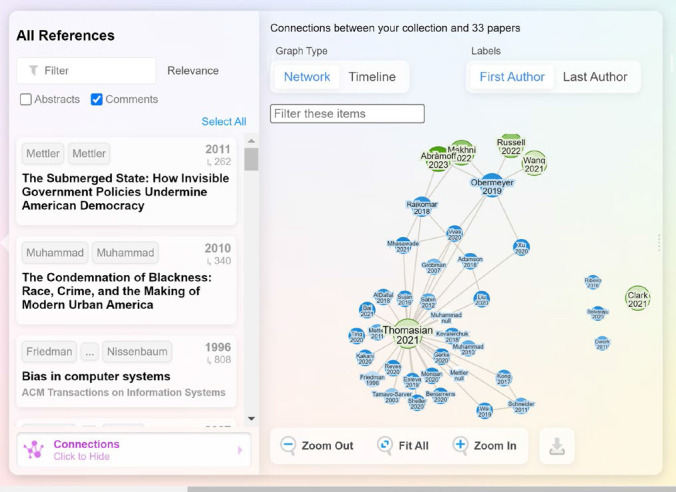Screen dimensions: 676x492
Task: Collapse the Connections panel arrow
Action: [240, 451]
